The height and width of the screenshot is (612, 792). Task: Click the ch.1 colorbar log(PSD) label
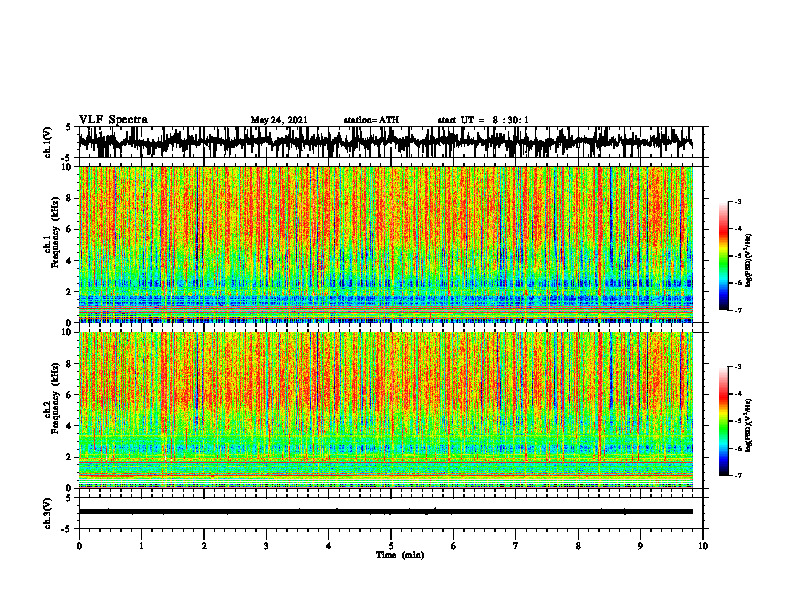pos(748,261)
